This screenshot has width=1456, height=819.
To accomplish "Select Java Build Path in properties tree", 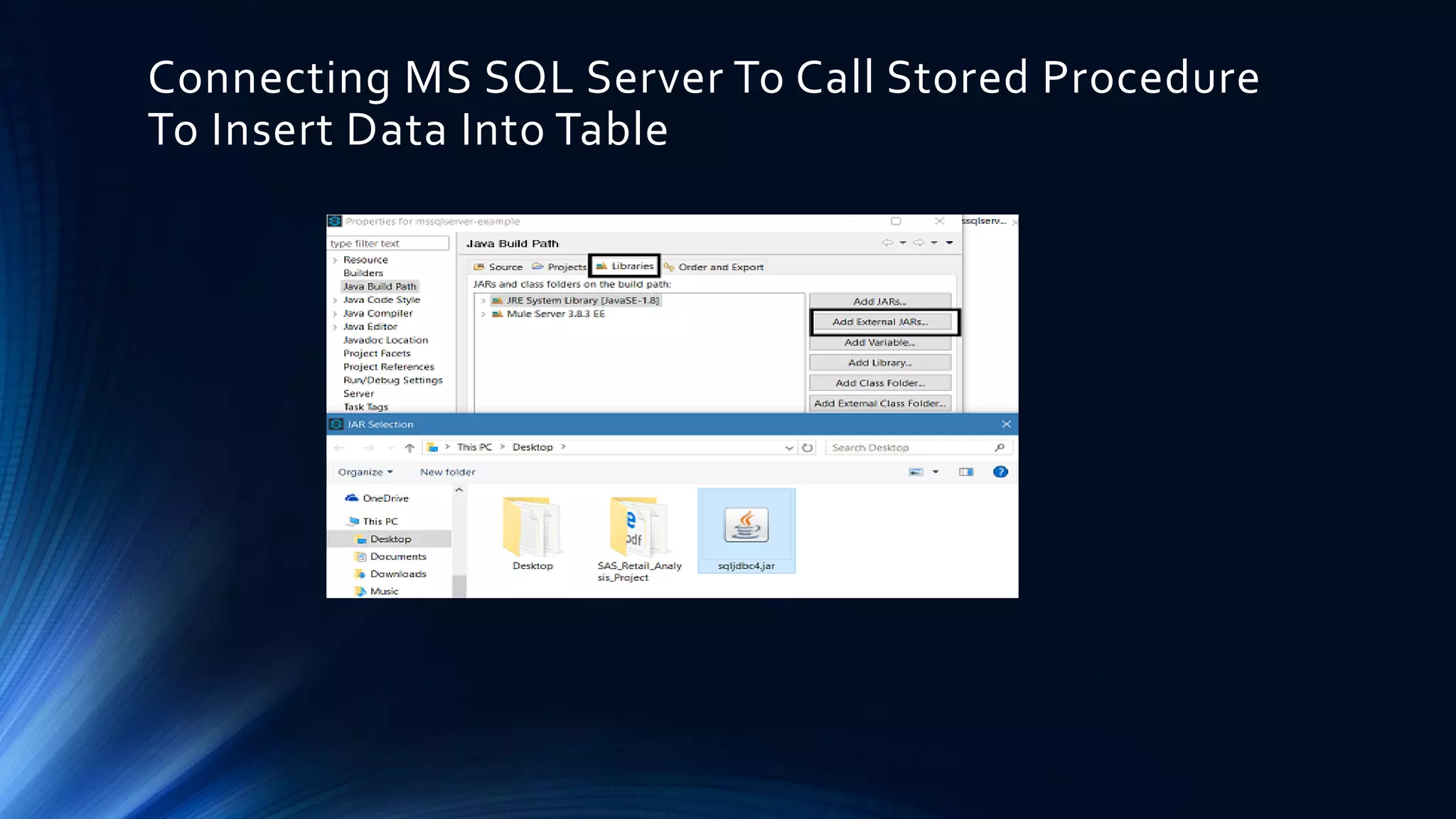I will 380,287.
